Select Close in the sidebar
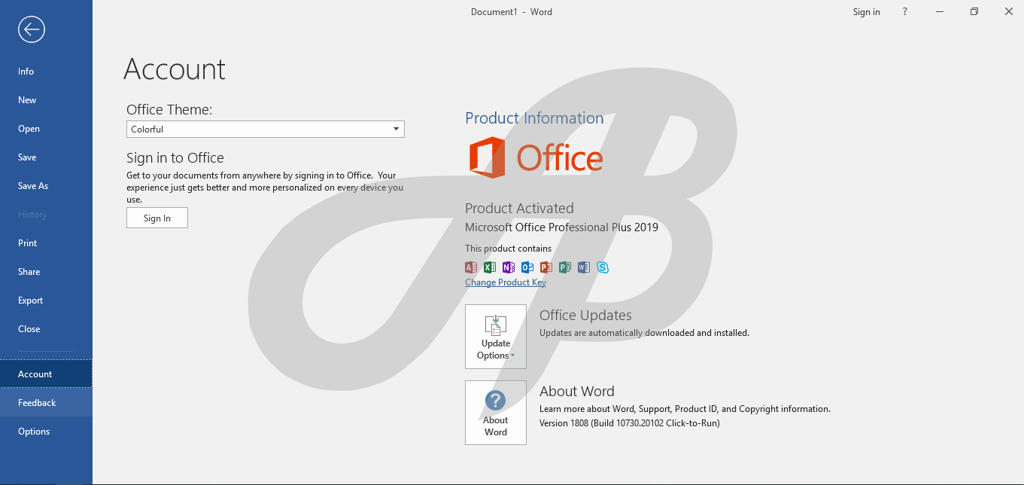 (46, 329)
